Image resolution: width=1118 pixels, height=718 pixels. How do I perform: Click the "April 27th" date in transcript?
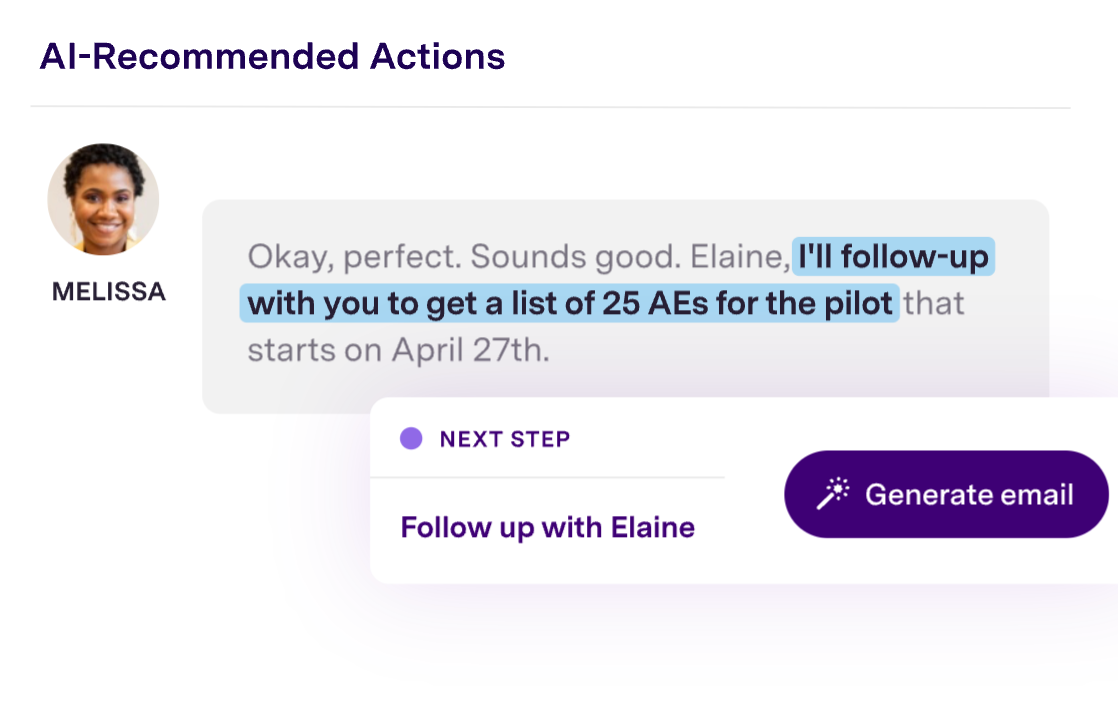(470, 351)
